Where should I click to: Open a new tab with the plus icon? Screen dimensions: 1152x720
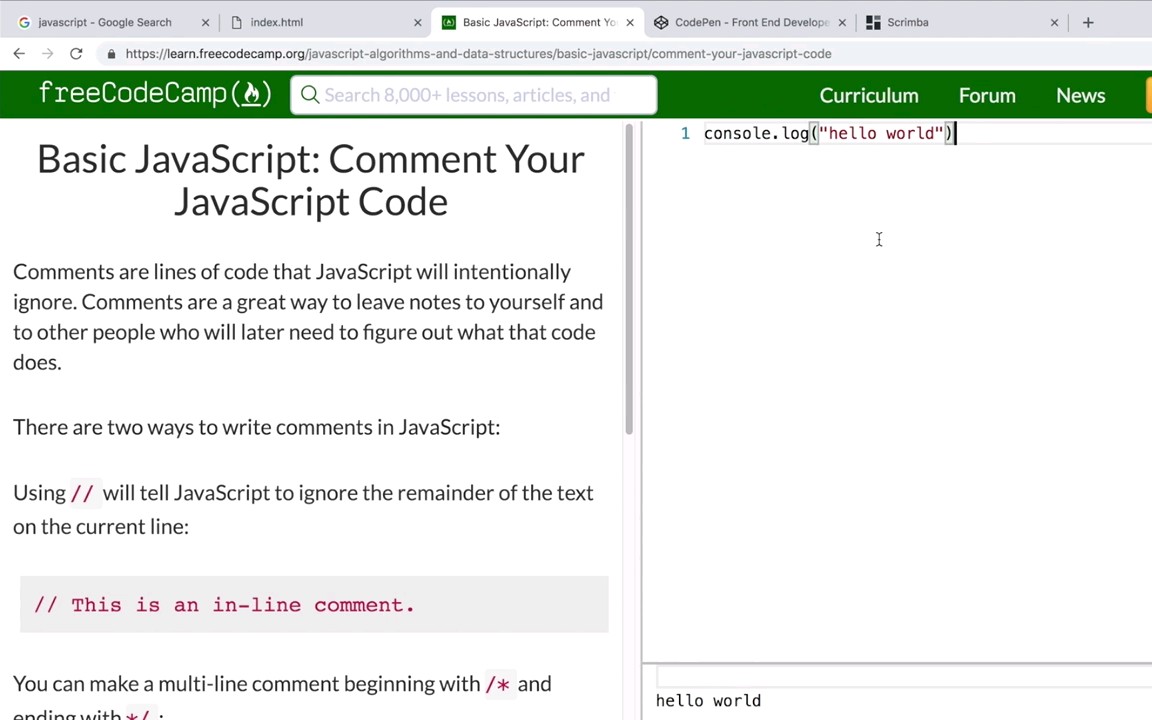[x=1088, y=22]
